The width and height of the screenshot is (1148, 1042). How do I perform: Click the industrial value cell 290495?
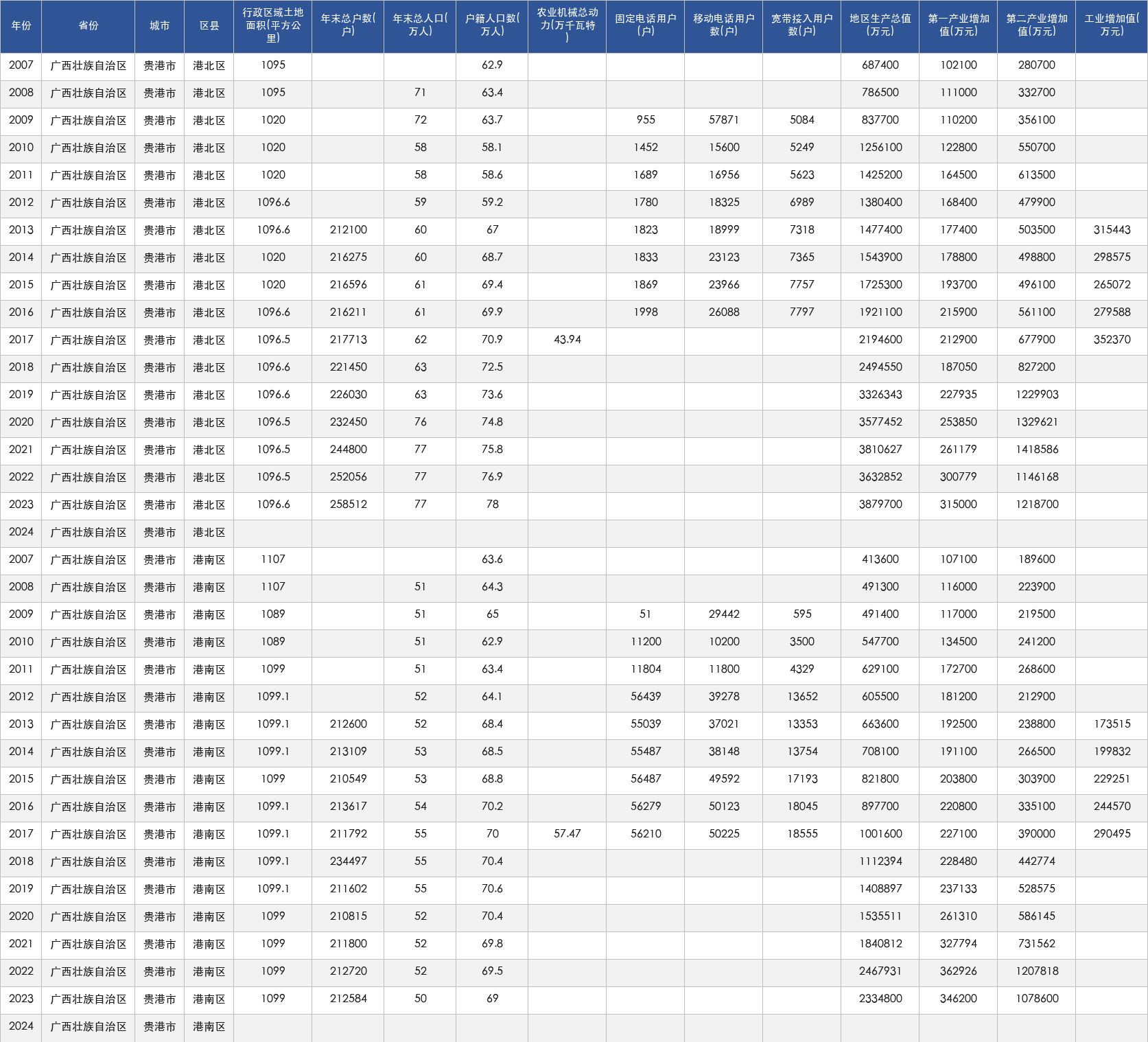coord(1112,834)
